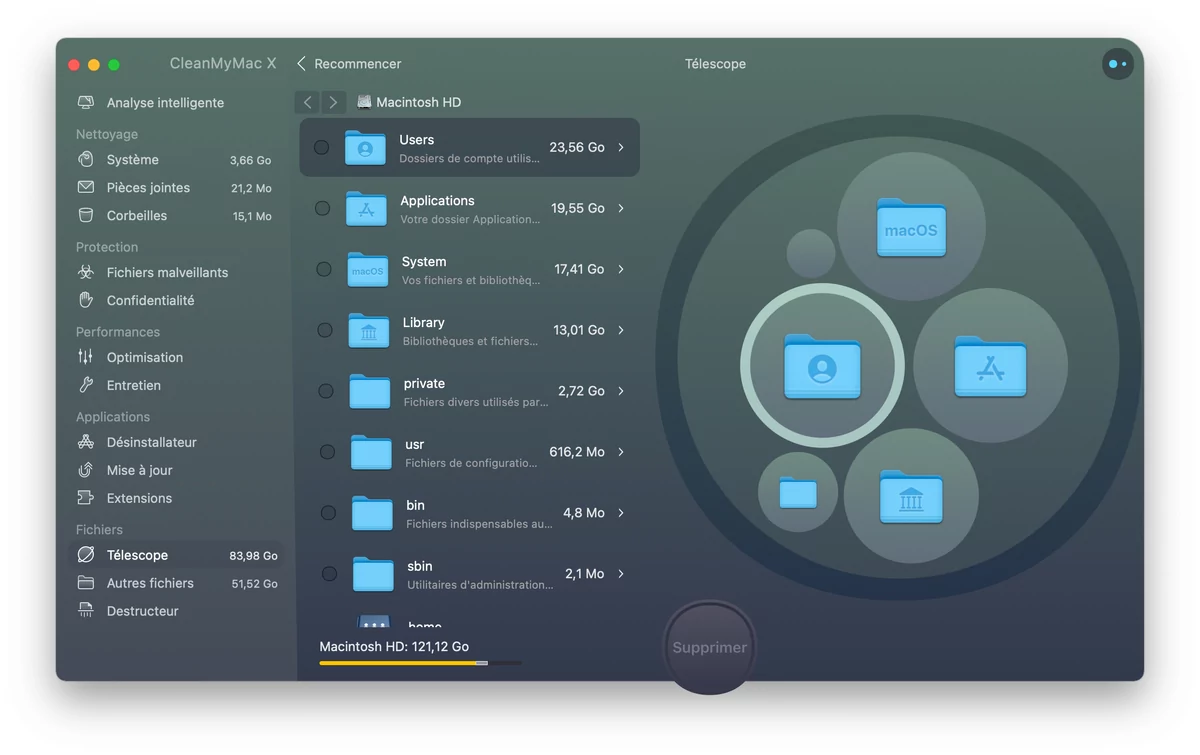Click the Library folder icon in list

tap(368, 331)
